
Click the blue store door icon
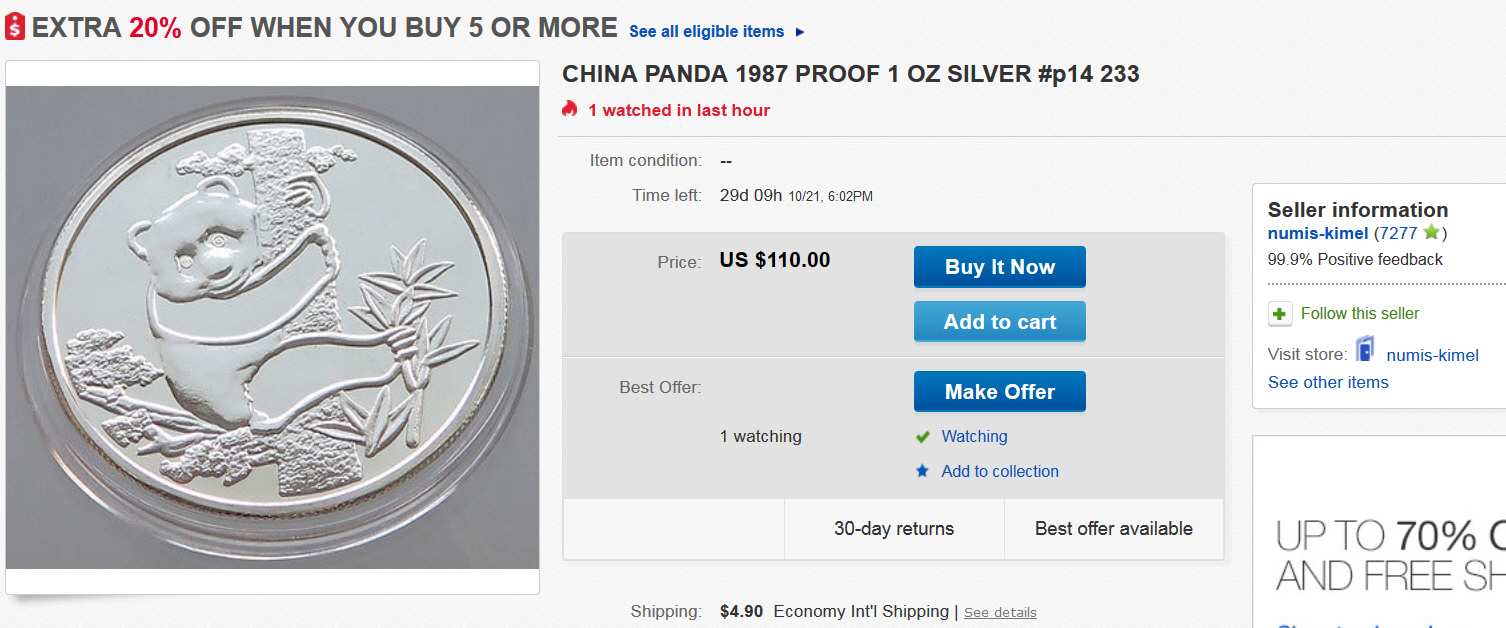[1365, 351]
